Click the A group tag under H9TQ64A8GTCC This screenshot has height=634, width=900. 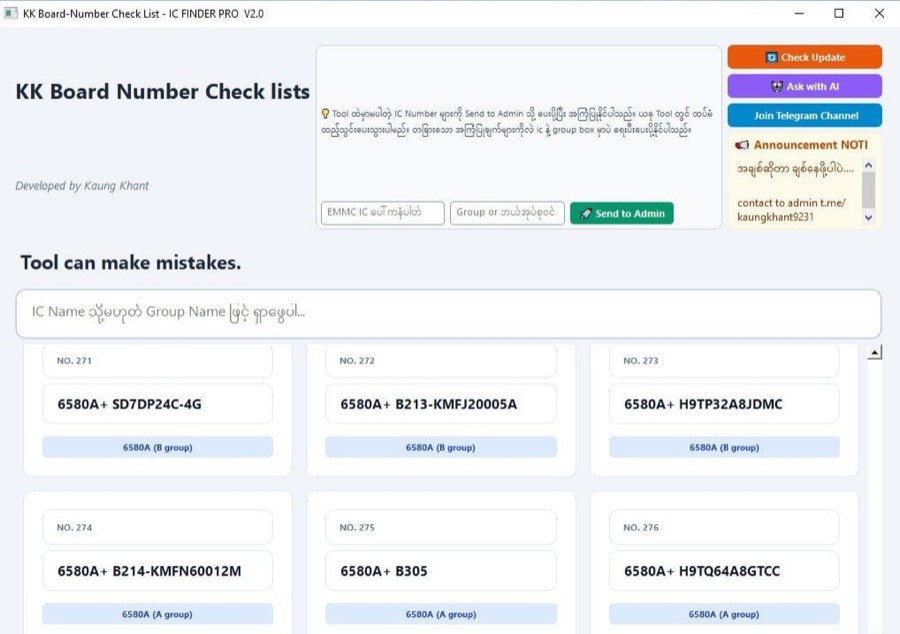[724, 614]
